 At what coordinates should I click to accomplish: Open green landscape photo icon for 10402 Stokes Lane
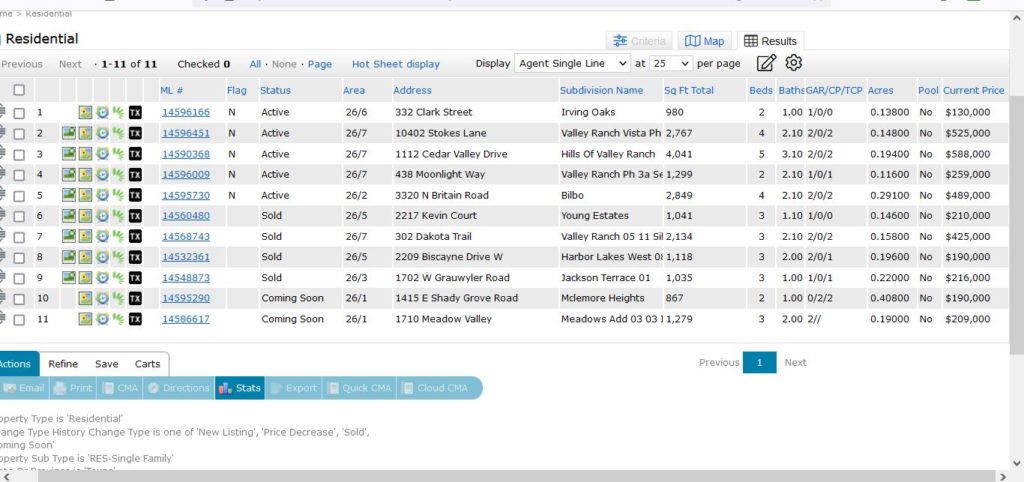click(69, 133)
